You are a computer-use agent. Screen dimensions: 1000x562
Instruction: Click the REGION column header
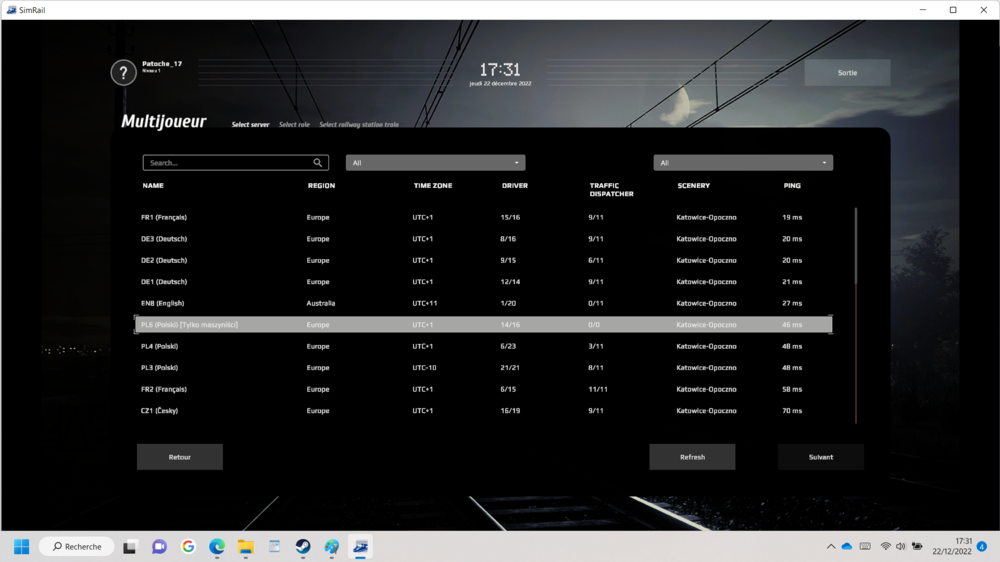click(321, 186)
